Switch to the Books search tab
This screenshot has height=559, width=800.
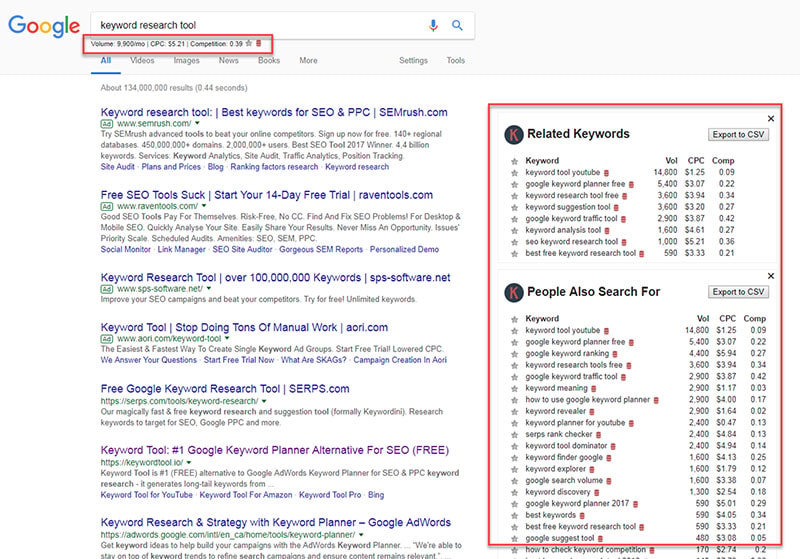269,60
